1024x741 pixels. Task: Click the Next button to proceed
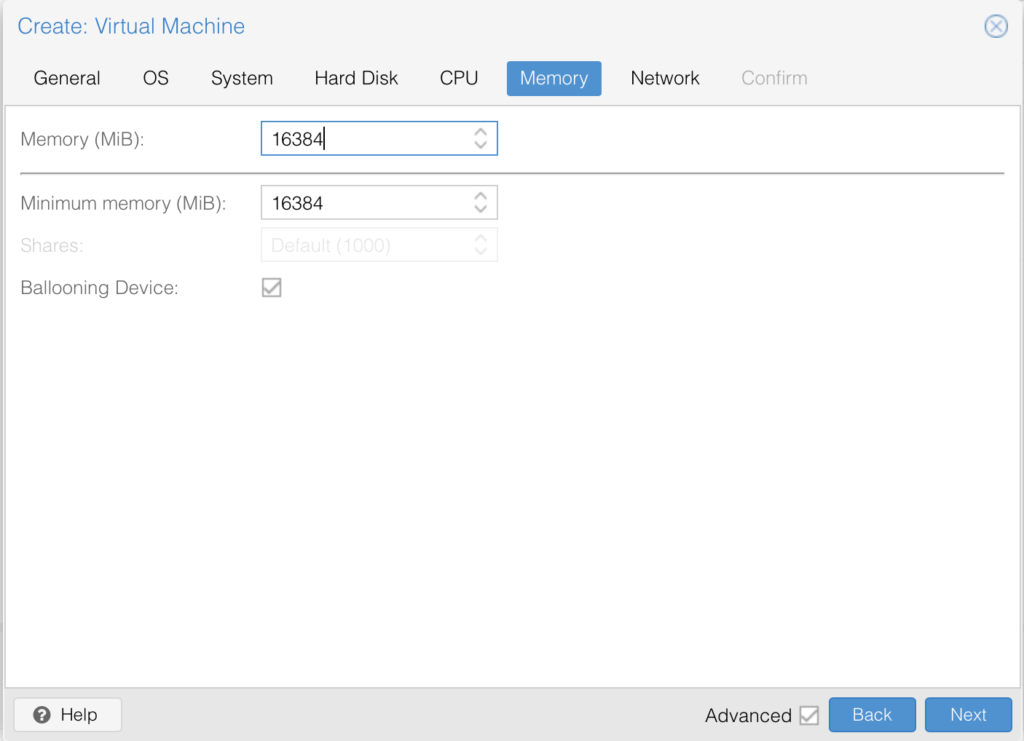click(x=968, y=714)
